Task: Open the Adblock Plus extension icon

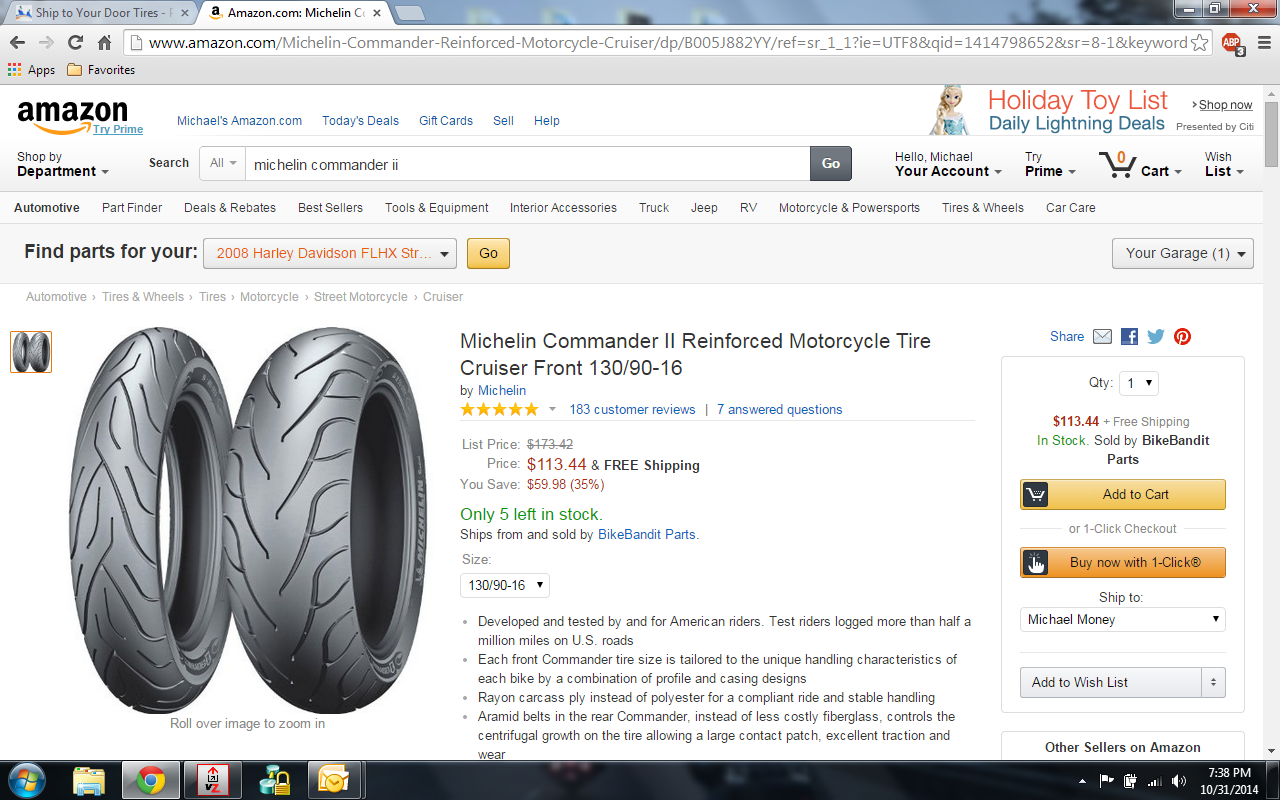Action: 1233,43
